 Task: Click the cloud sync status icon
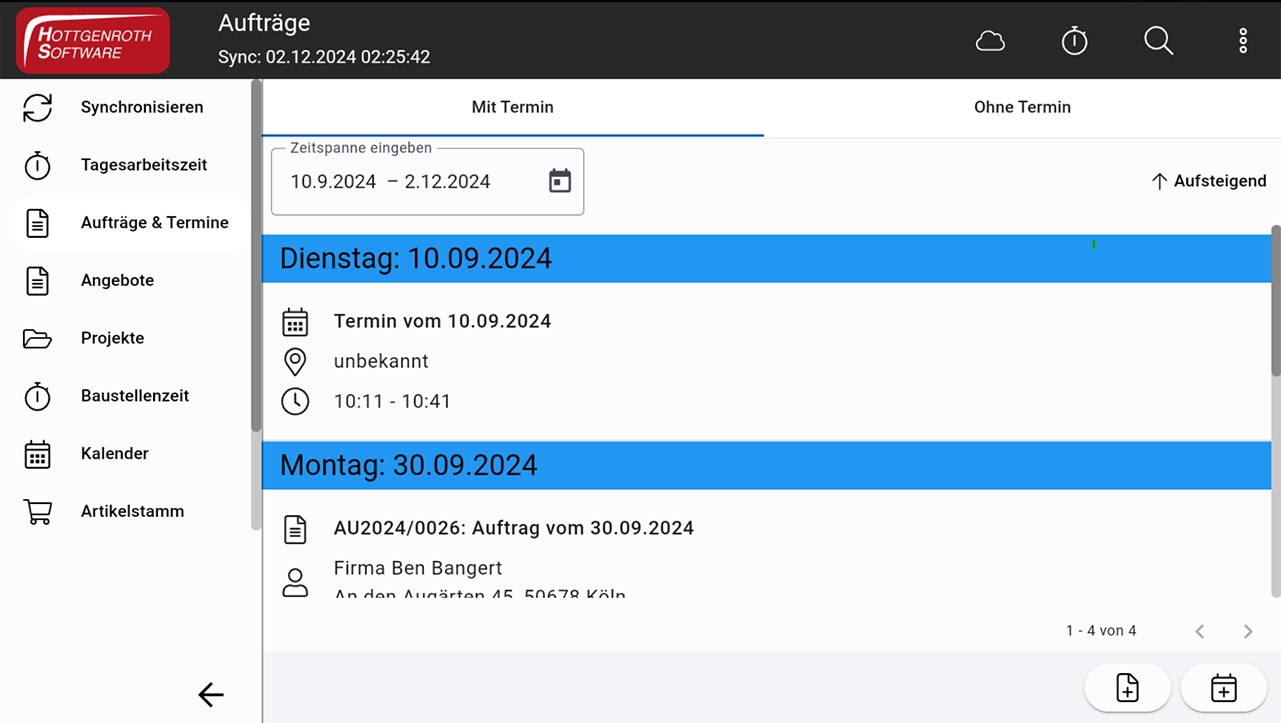click(990, 41)
